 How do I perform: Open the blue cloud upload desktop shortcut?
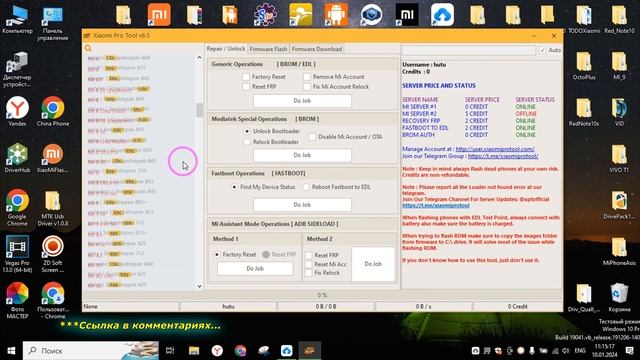click(x=442, y=14)
